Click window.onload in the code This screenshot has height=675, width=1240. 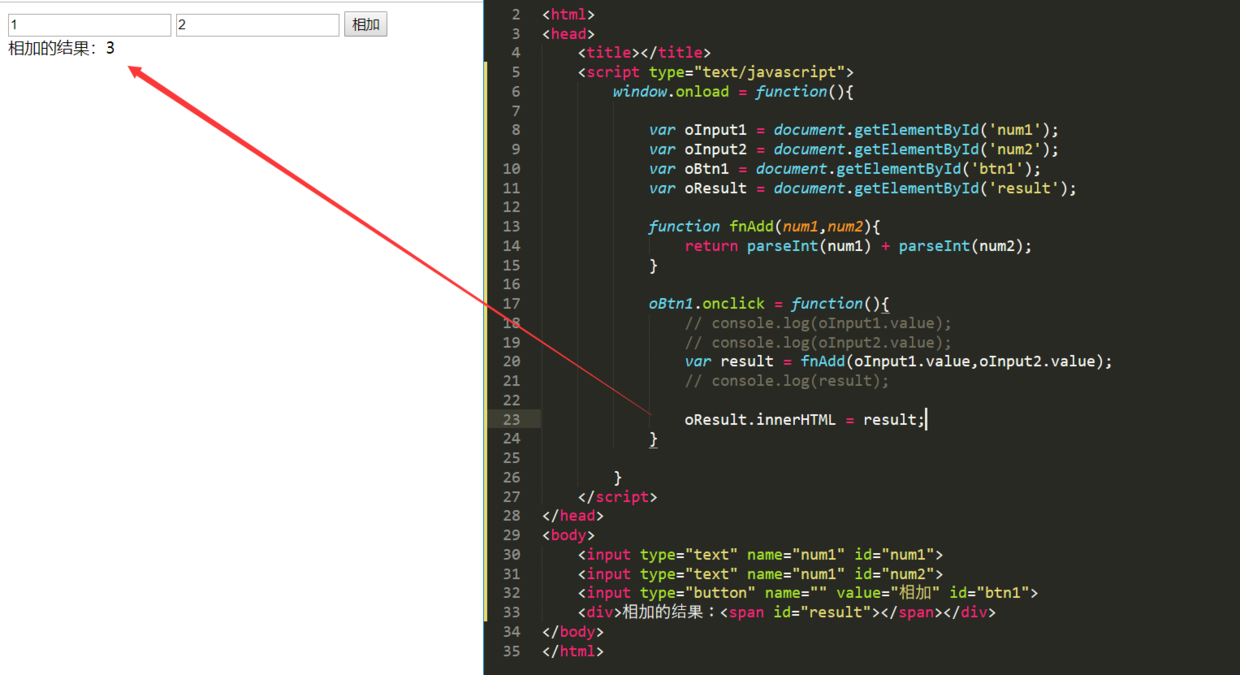(671, 91)
